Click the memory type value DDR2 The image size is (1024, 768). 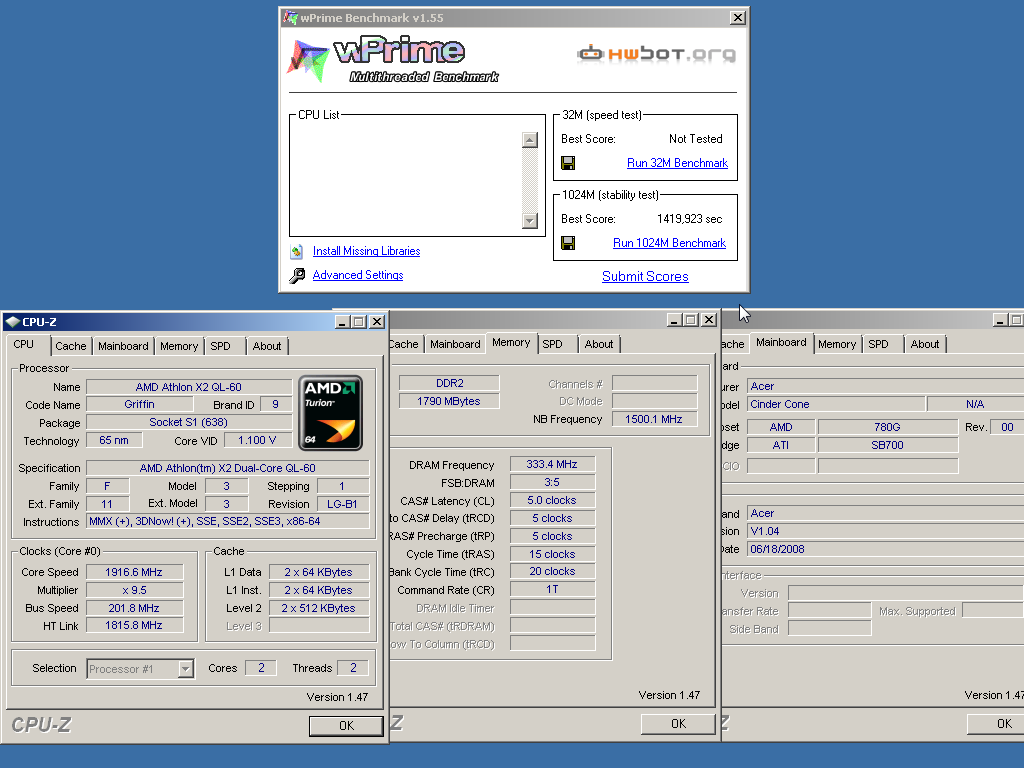(449, 383)
